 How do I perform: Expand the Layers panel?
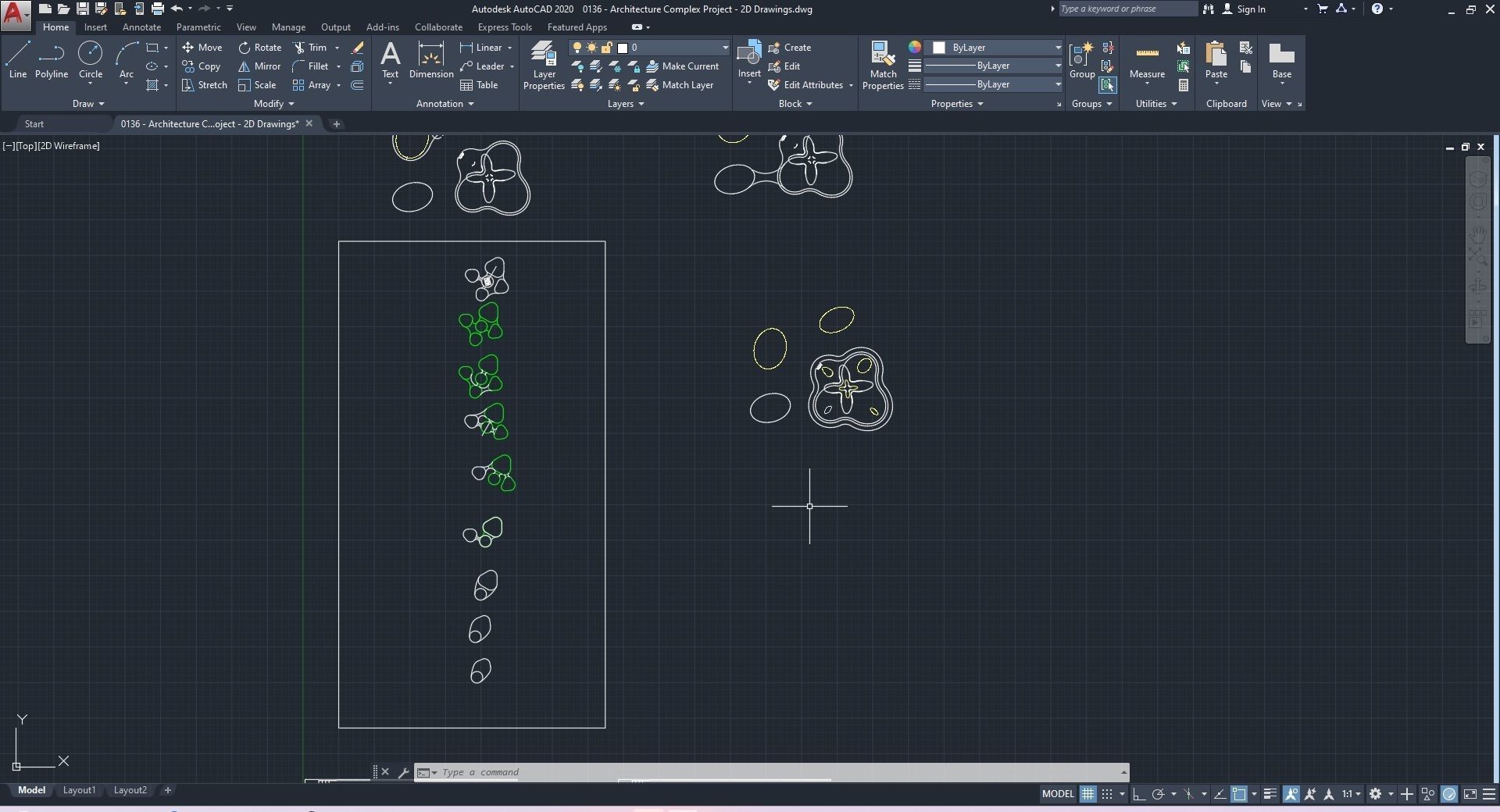[x=626, y=104]
